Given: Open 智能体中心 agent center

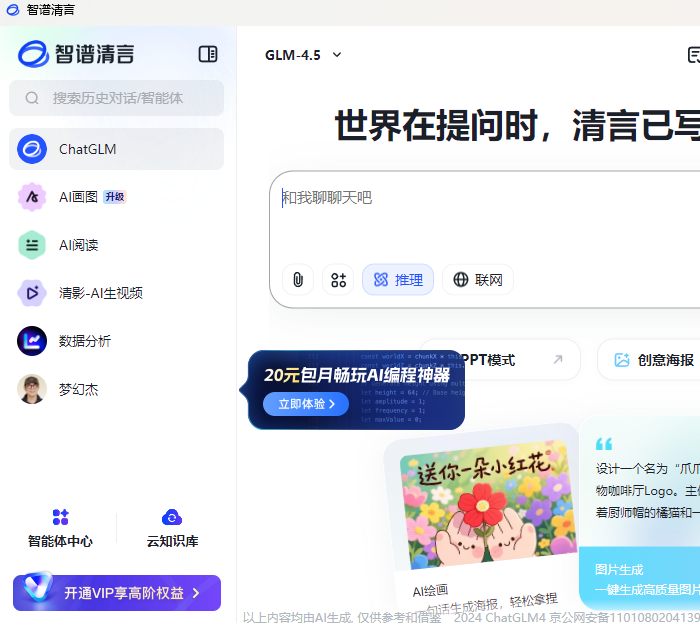Looking at the screenshot, I should [x=61, y=528].
